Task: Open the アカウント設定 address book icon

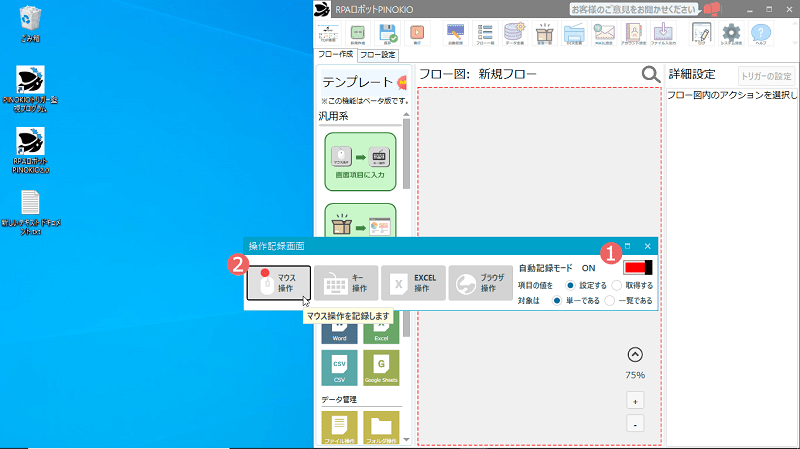Action: point(633,34)
